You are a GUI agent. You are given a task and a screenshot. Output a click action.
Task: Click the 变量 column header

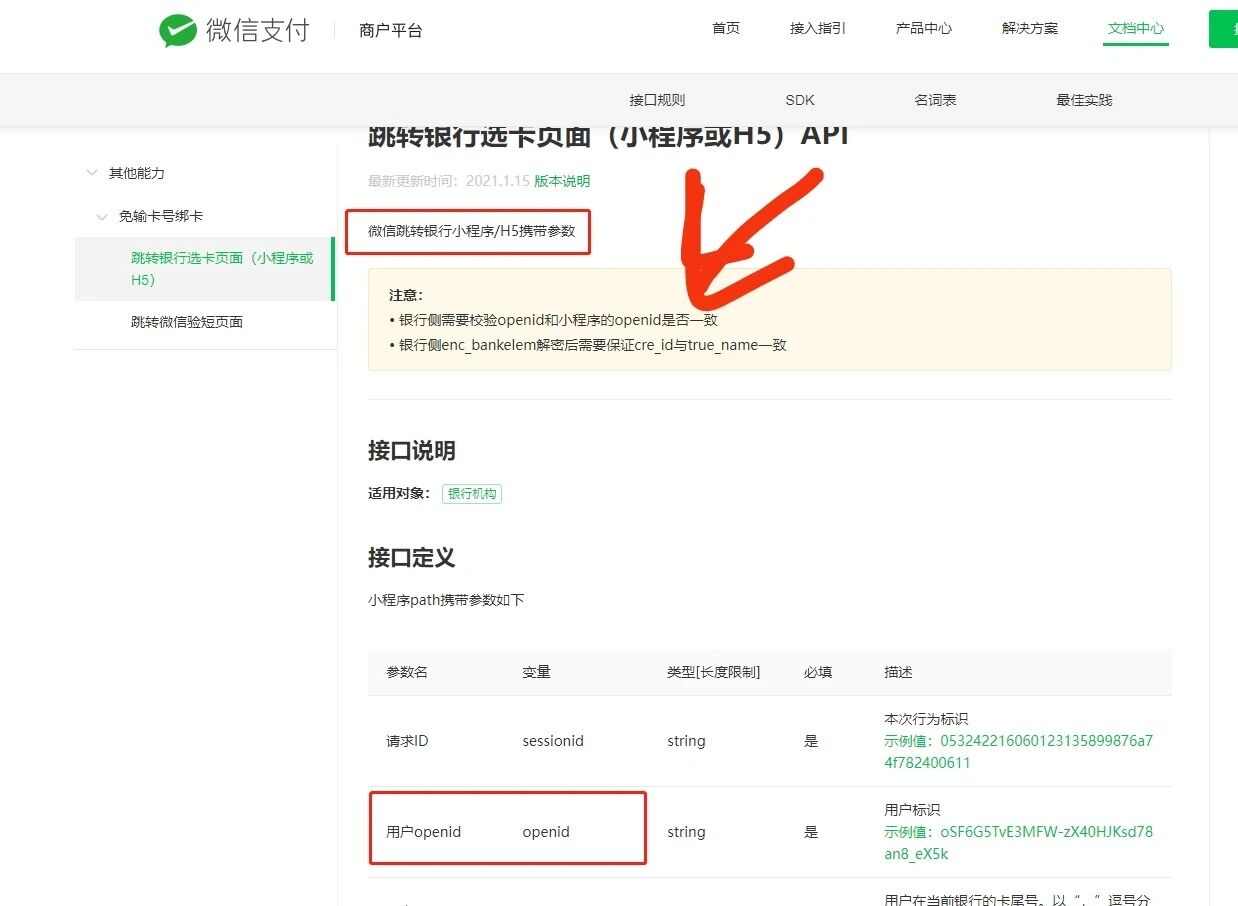tap(536, 672)
